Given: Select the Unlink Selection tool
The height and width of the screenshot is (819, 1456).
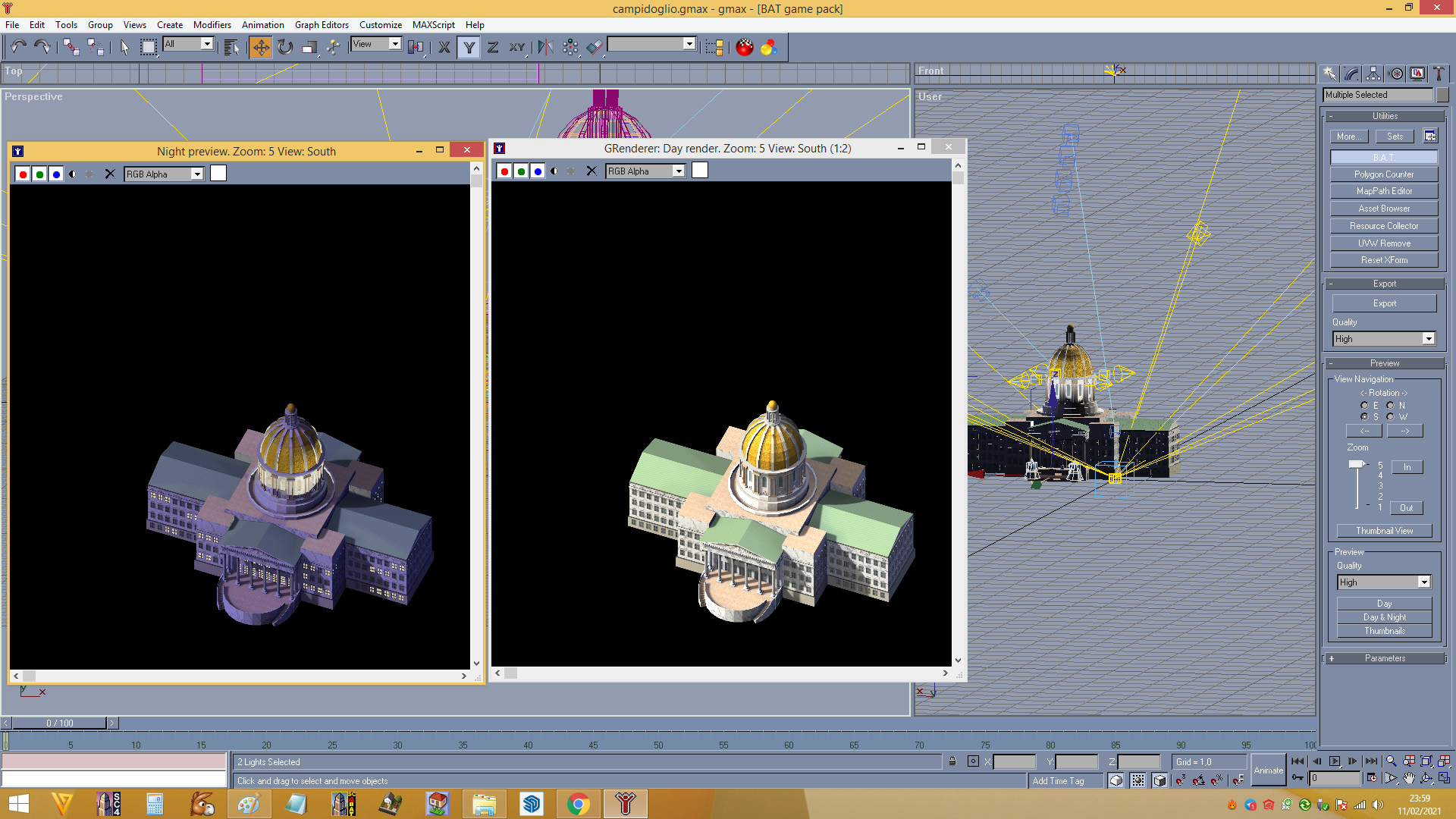Looking at the screenshot, I should (96, 47).
